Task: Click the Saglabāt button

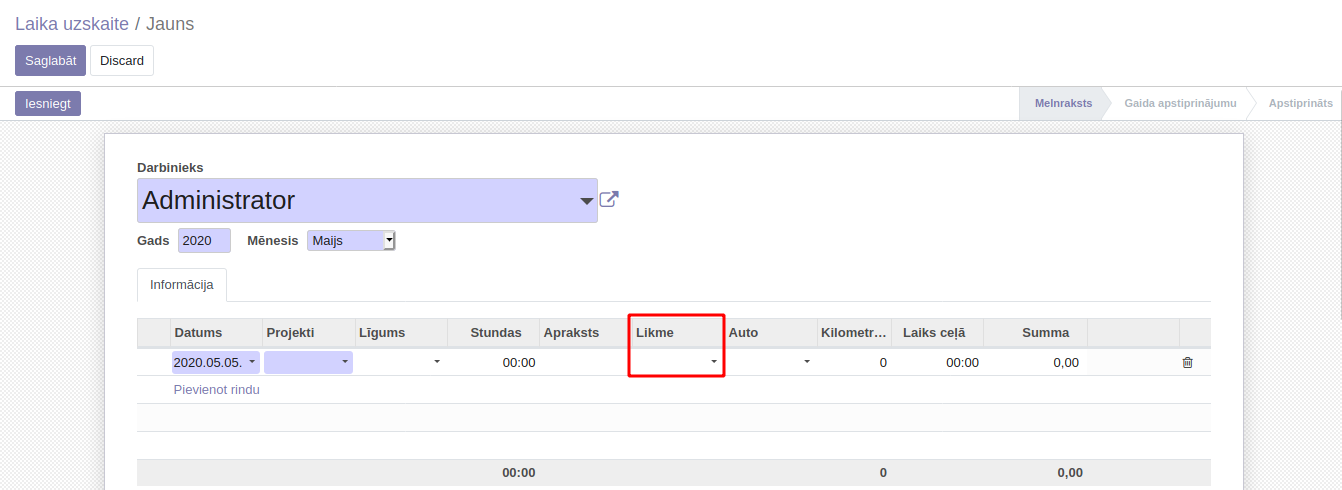Action: (x=50, y=60)
